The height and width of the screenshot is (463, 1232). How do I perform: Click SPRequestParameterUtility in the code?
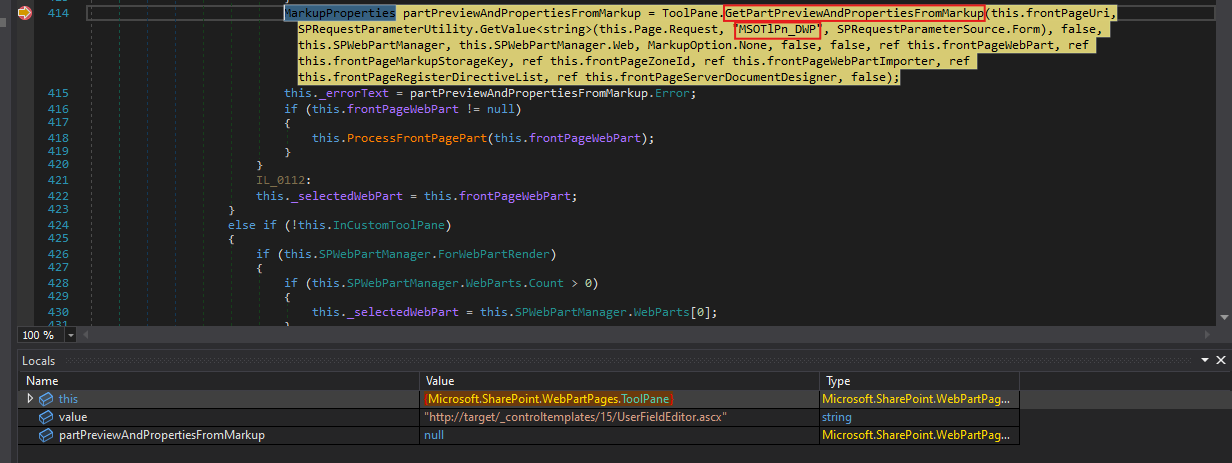click(386, 31)
